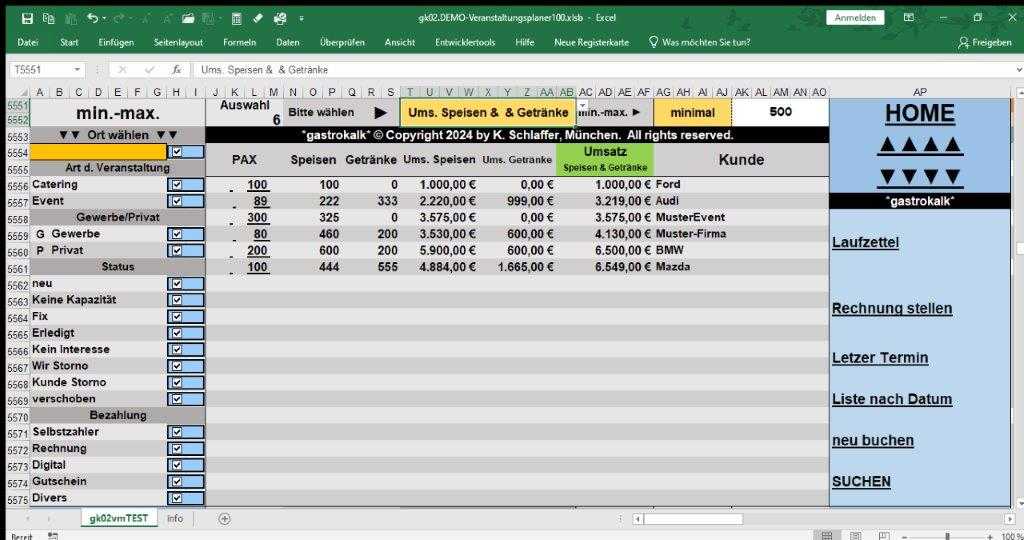Add a new sheet with plus icon
The height and width of the screenshot is (540, 1024).
[224, 518]
